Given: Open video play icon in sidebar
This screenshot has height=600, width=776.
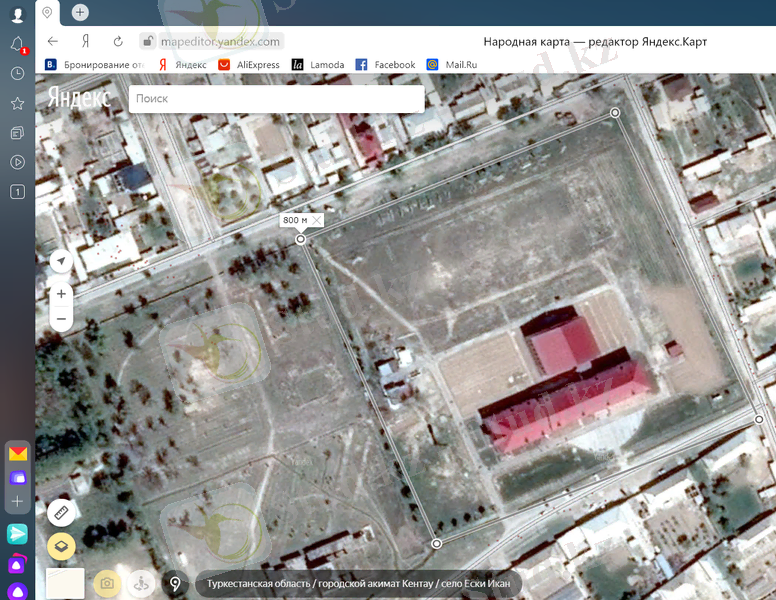Looking at the screenshot, I should [17, 162].
